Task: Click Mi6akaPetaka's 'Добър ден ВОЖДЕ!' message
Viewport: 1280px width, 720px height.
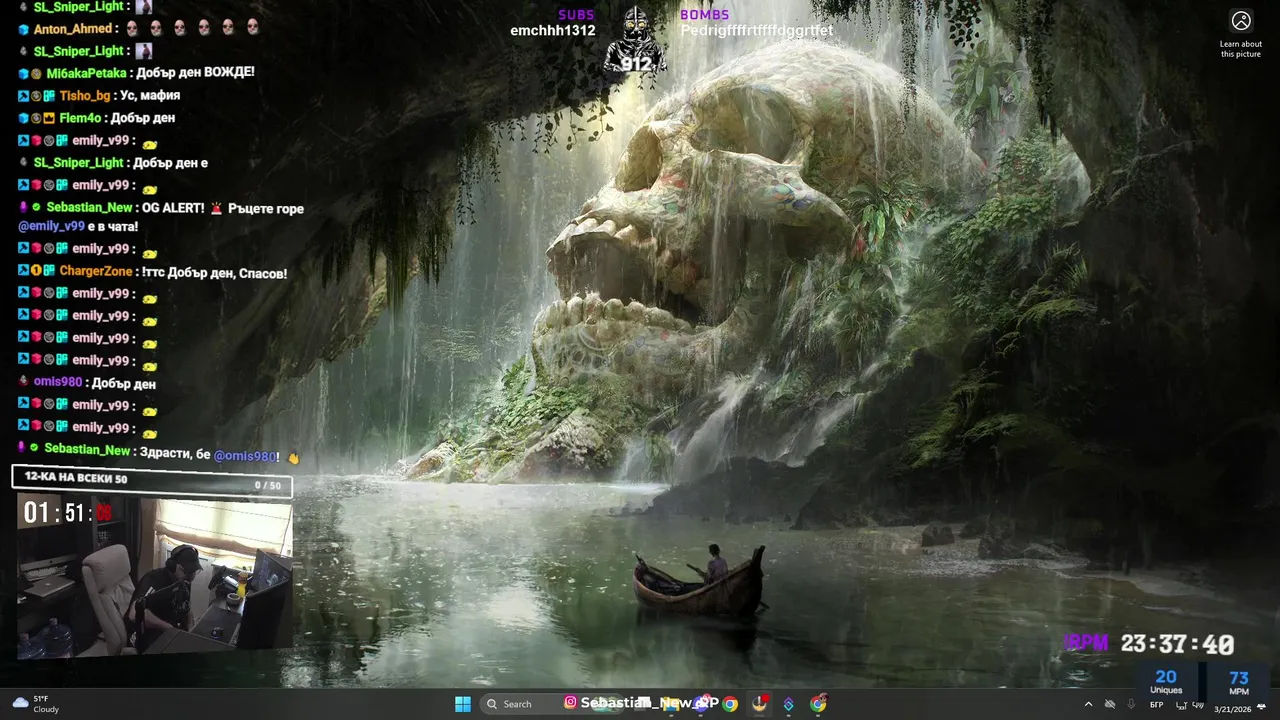Action: (x=195, y=73)
